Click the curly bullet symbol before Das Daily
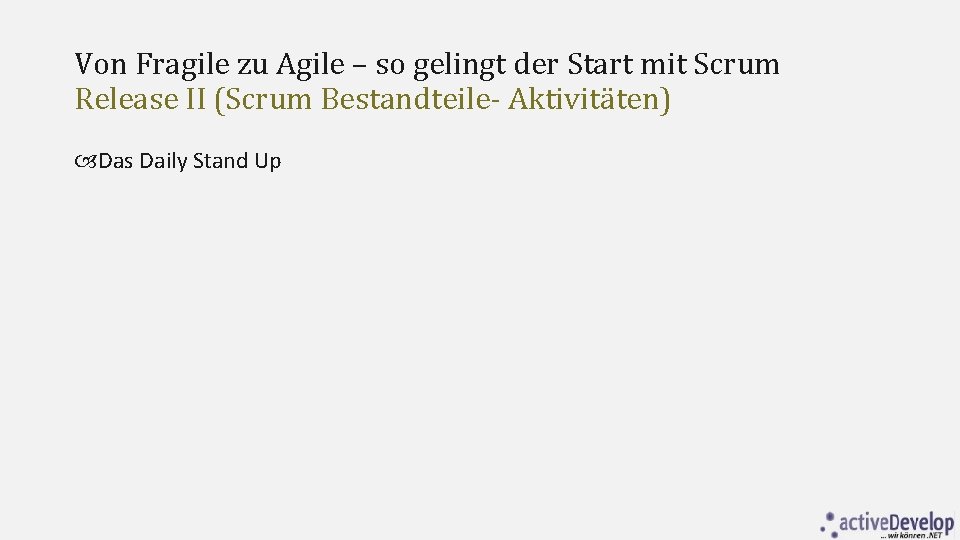The width and height of the screenshot is (960, 540). click(86, 162)
